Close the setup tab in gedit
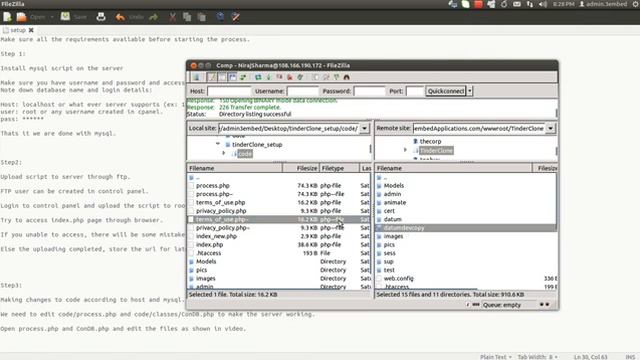This screenshot has width=640, height=360. [x=31, y=30]
